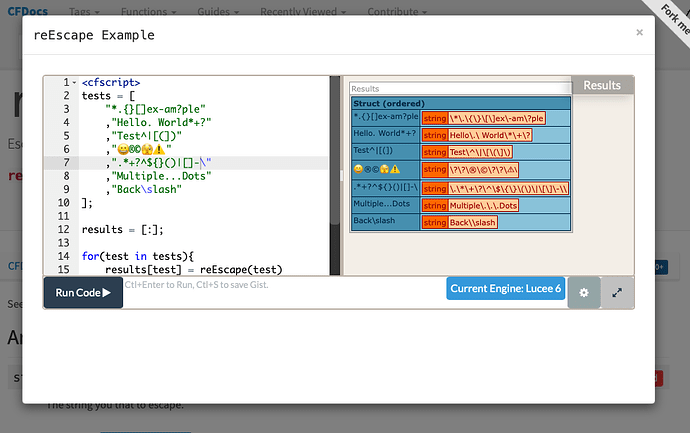Collapse the cfscript block fold arrow
This screenshot has width=690, height=433.
pyautogui.click(x=76, y=83)
